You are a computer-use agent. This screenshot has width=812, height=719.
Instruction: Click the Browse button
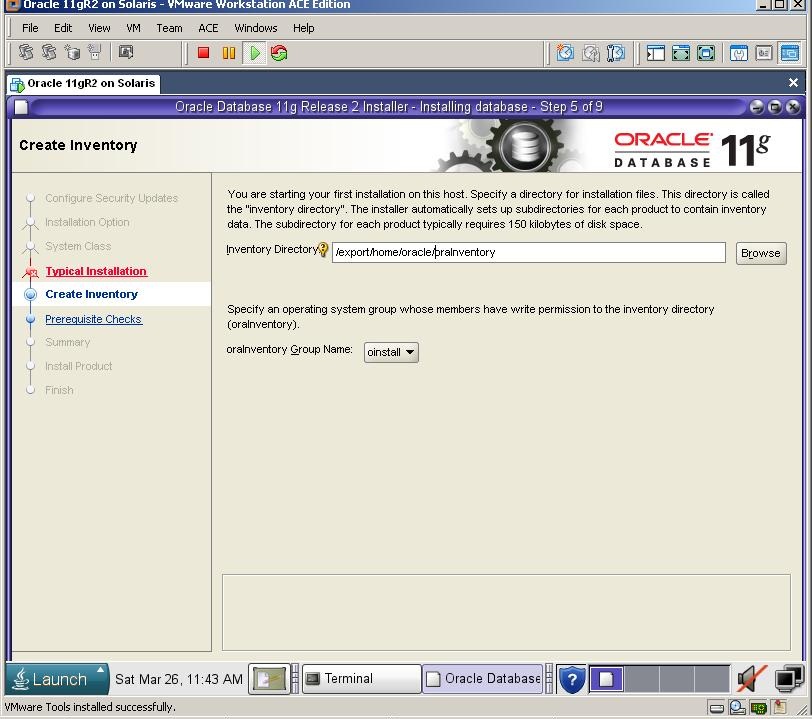pos(760,252)
